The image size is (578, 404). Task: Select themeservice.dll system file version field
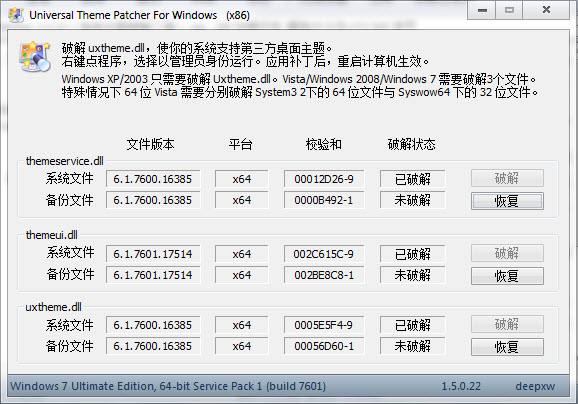click(x=153, y=179)
